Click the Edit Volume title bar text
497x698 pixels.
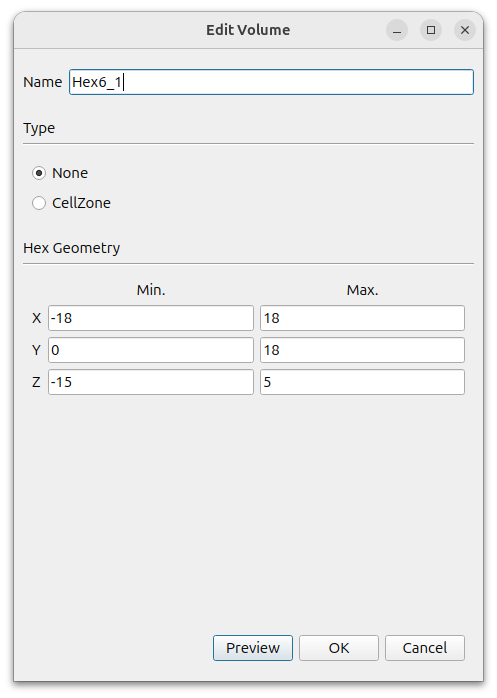coord(248,30)
